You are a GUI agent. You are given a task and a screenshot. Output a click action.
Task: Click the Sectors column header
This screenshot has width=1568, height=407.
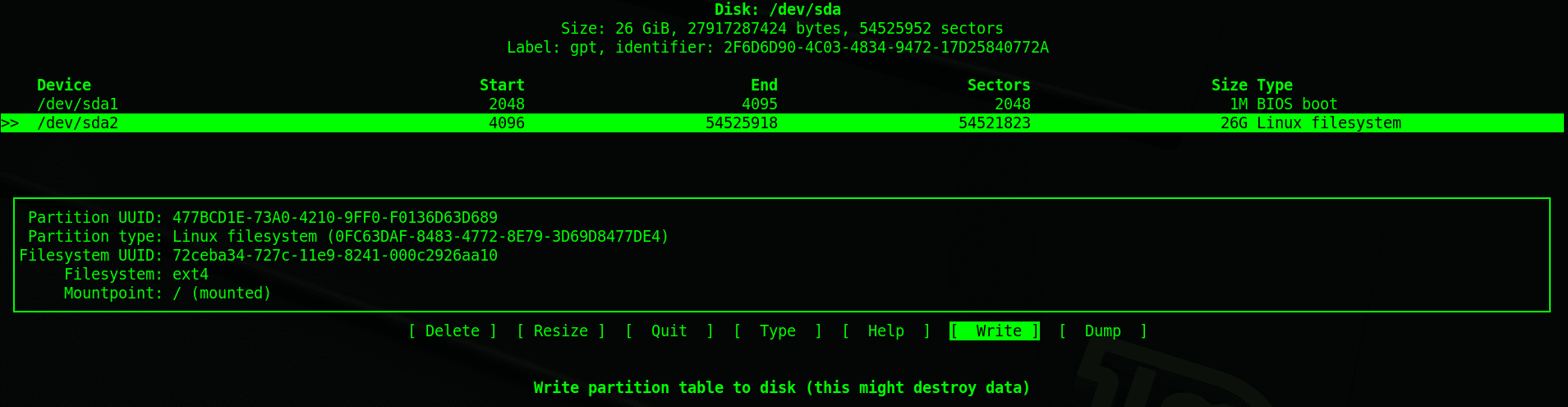click(998, 86)
